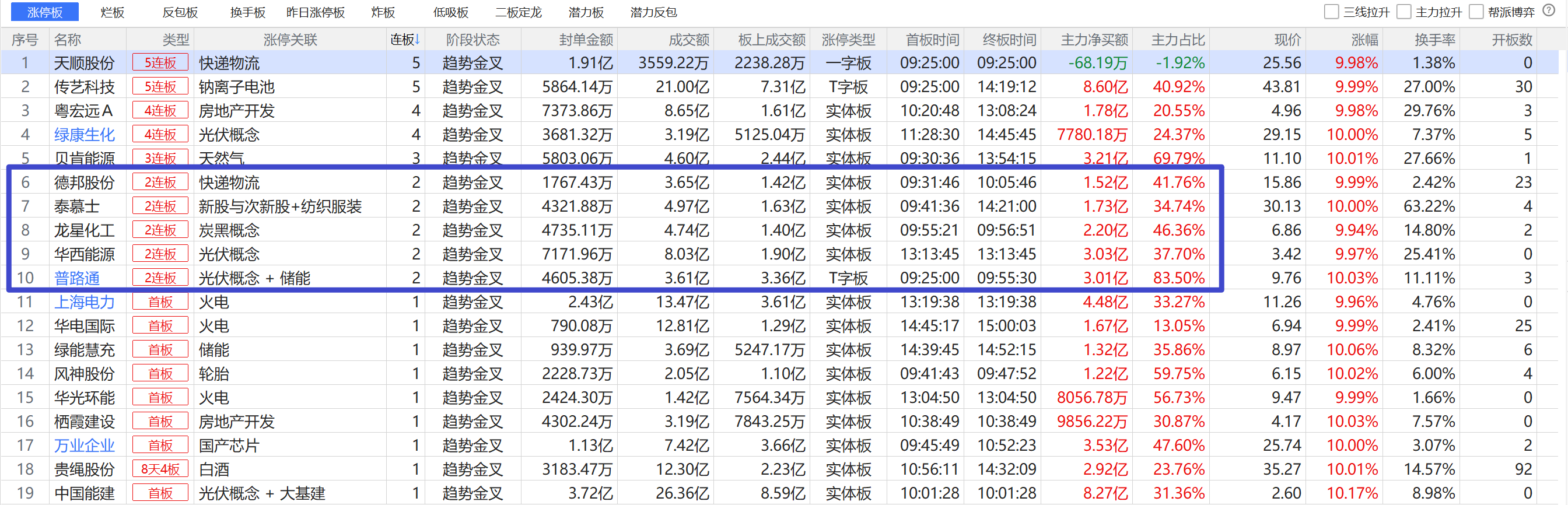Open stock 万业企业 link
The image size is (1568, 505).
click(x=84, y=446)
